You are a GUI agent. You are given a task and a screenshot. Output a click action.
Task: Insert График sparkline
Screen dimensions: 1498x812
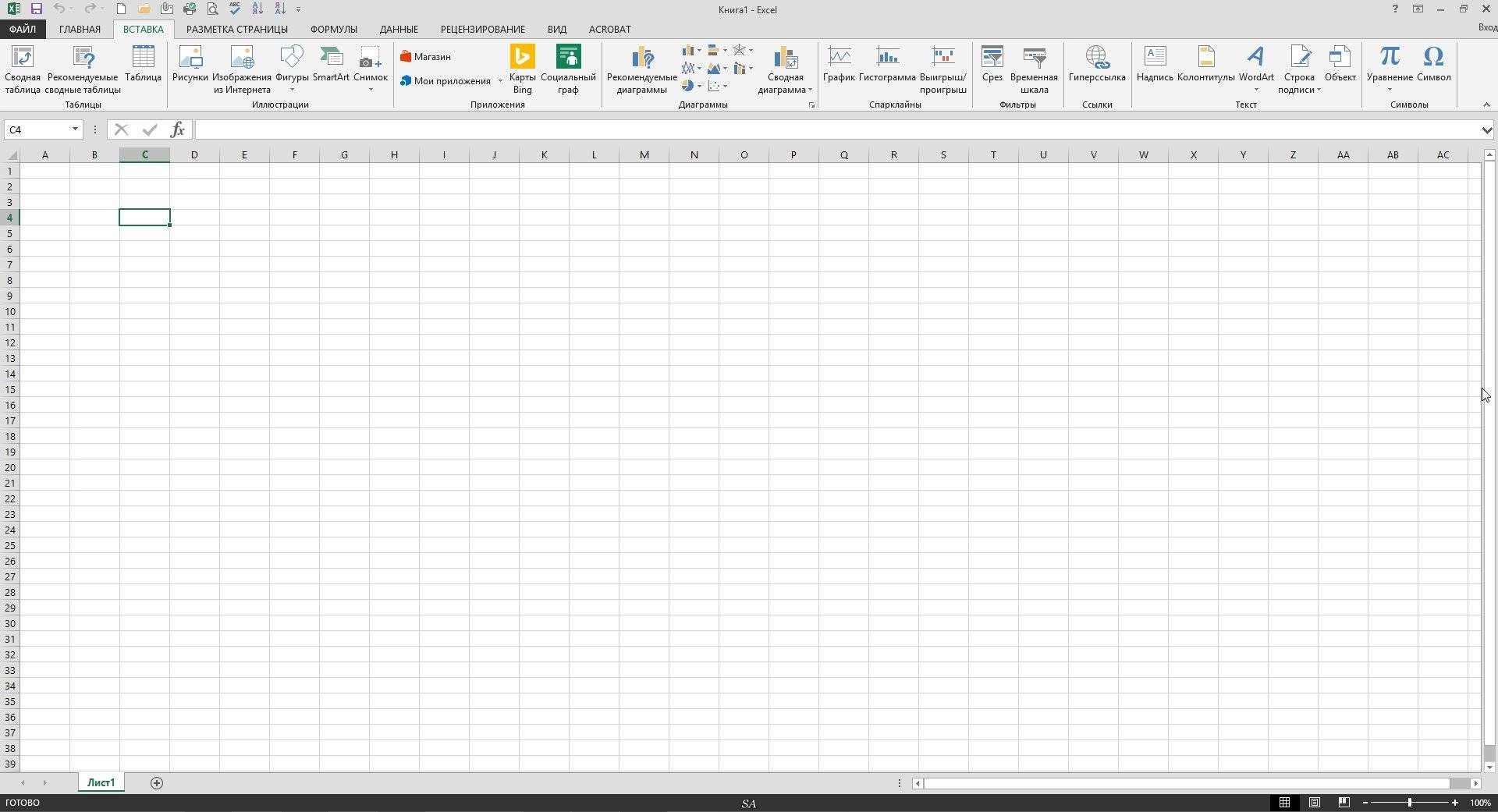(839, 64)
